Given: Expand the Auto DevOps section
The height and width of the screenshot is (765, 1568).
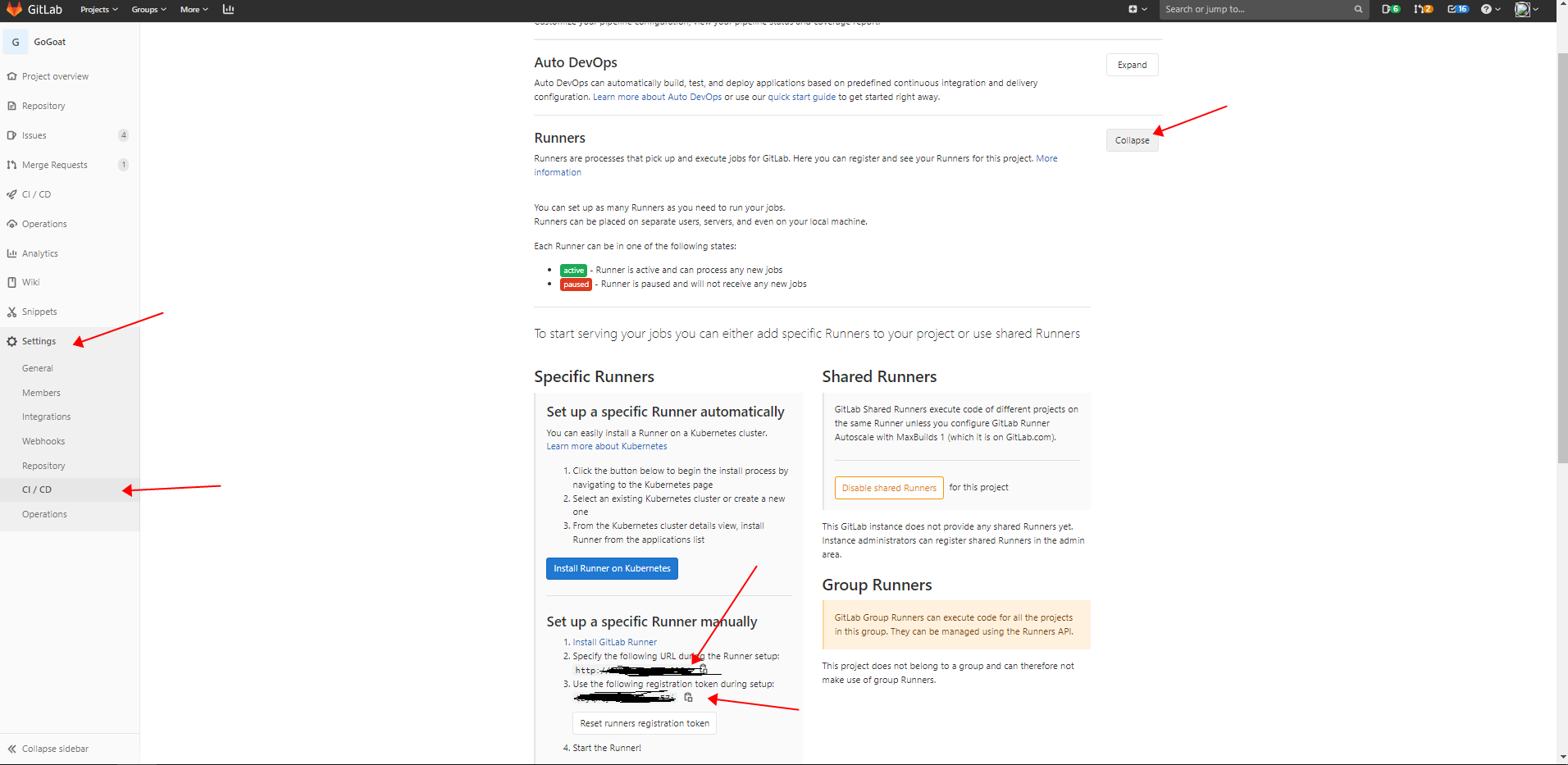Looking at the screenshot, I should pyautogui.click(x=1132, y=65).
